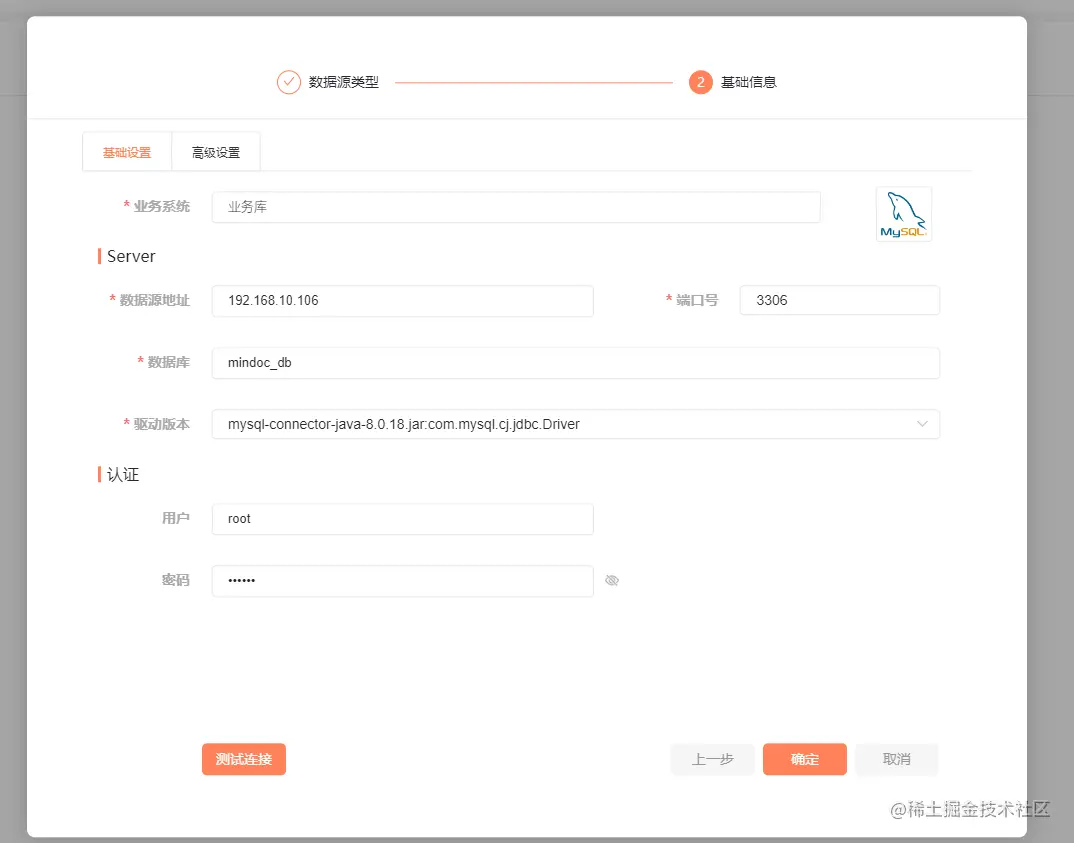Screen dimensions: 1074x843
Task: Select 基础信息 step label
Action: (x=748, y=82)
